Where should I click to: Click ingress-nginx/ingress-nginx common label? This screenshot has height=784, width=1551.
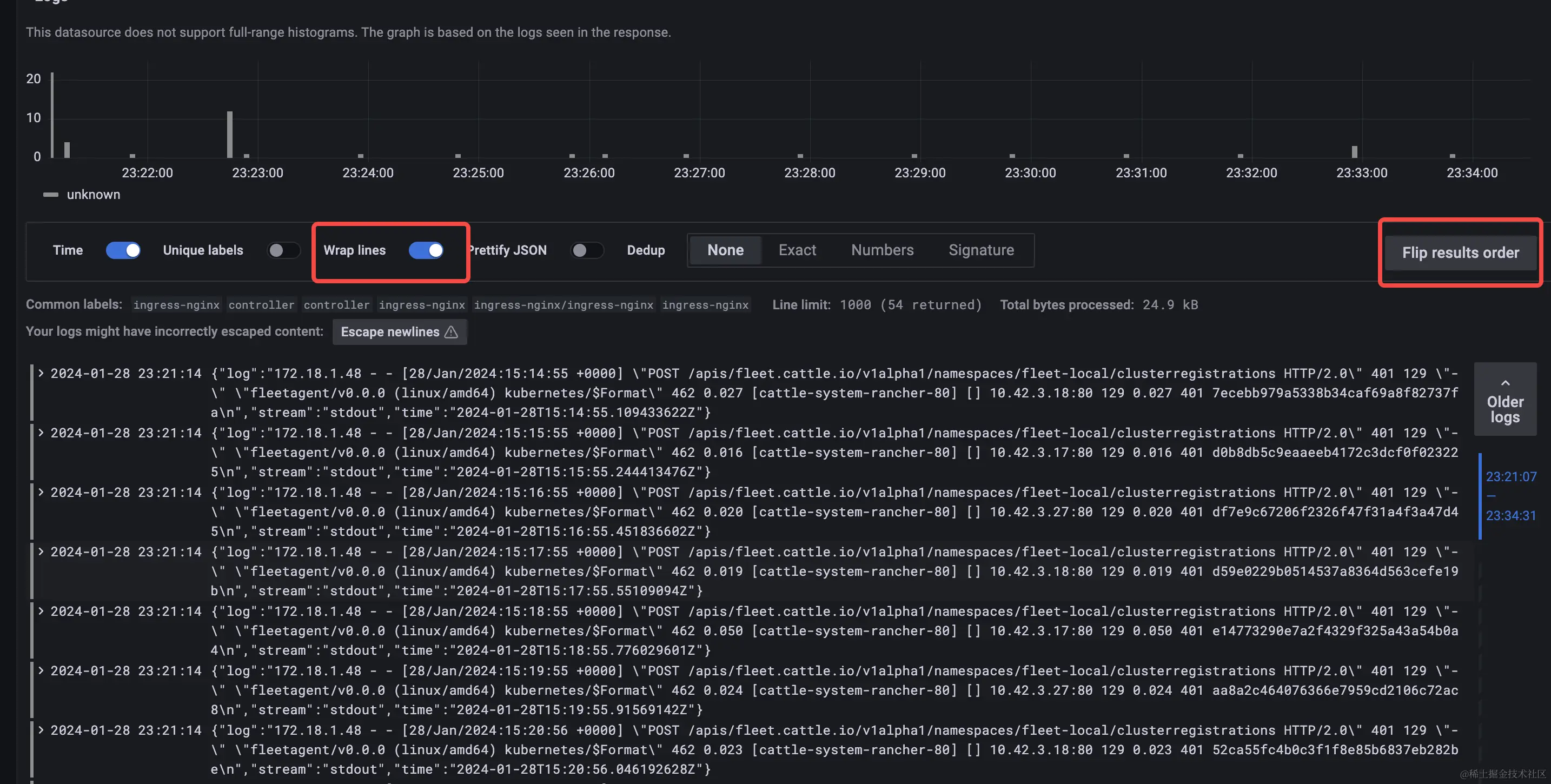click(x=564, y=305)
